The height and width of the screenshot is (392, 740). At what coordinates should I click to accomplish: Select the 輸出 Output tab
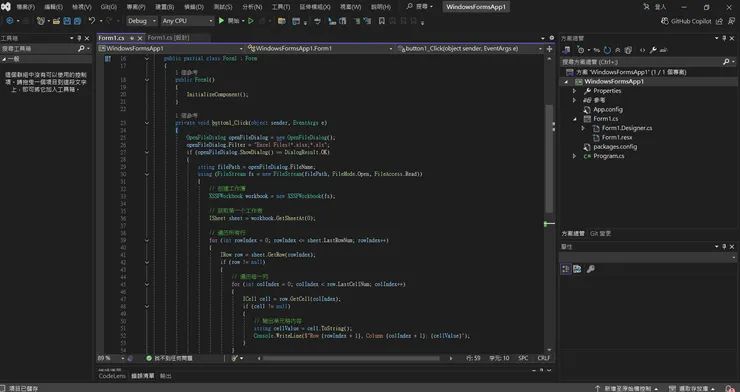tap(166, 376)
